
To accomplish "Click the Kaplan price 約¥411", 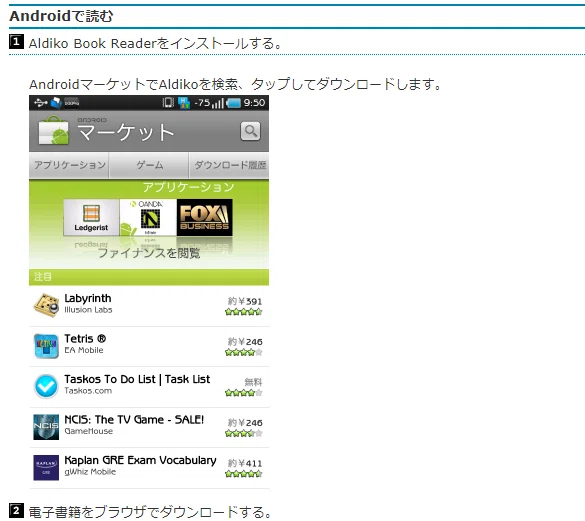I will pos(245,463).
